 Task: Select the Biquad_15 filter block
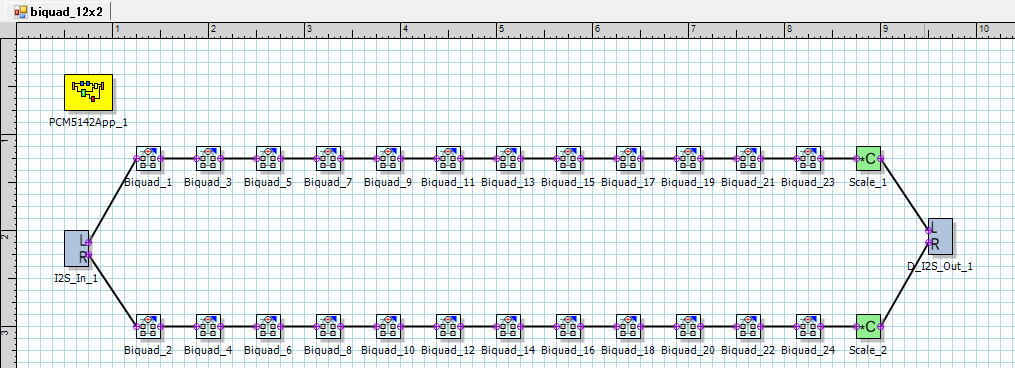(568, 158)
